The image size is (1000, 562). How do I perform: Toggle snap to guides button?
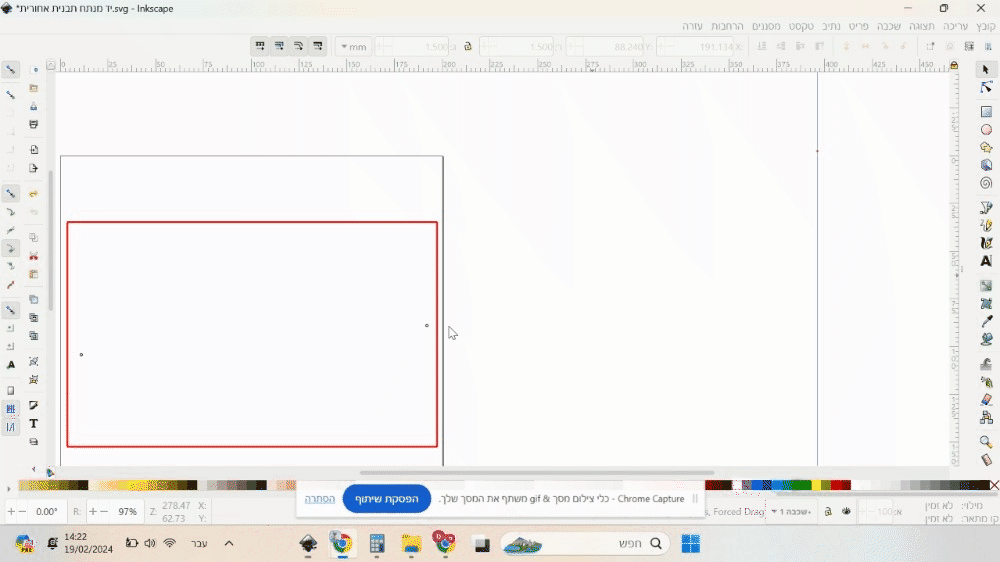(11, 427)
